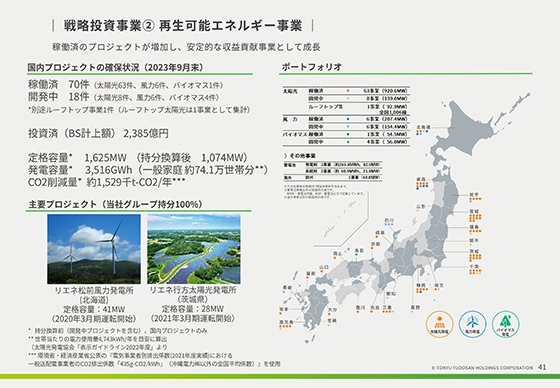Click the 岡山 map label
The image size is (560, 388).
tap(338, 254)
